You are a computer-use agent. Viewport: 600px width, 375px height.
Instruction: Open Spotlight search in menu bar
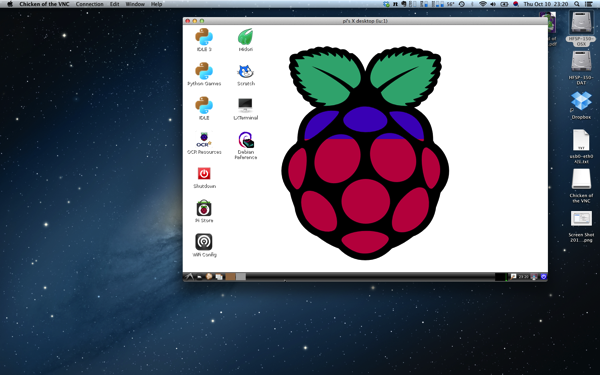[577, 4]
